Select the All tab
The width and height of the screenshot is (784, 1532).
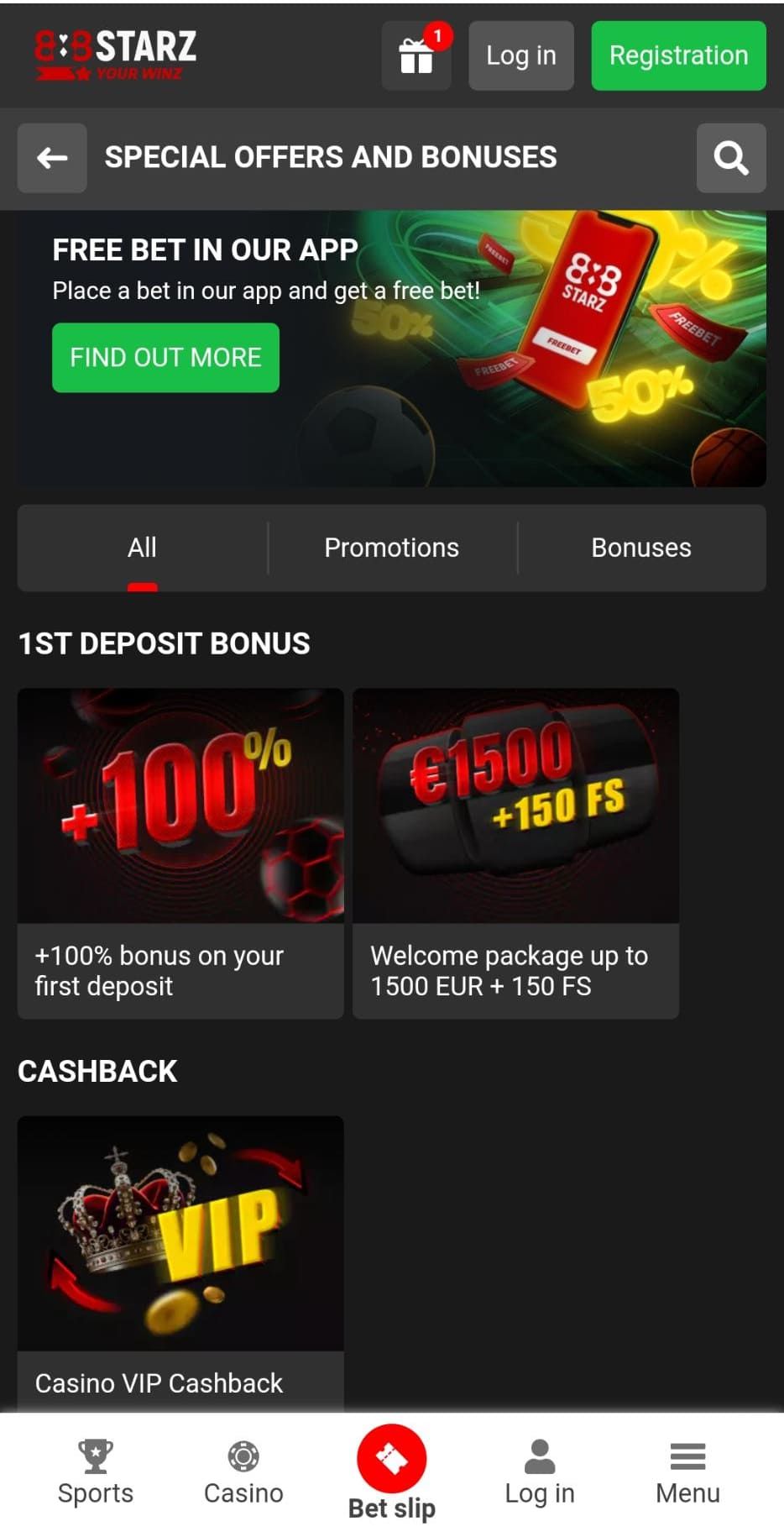[142, 548]
